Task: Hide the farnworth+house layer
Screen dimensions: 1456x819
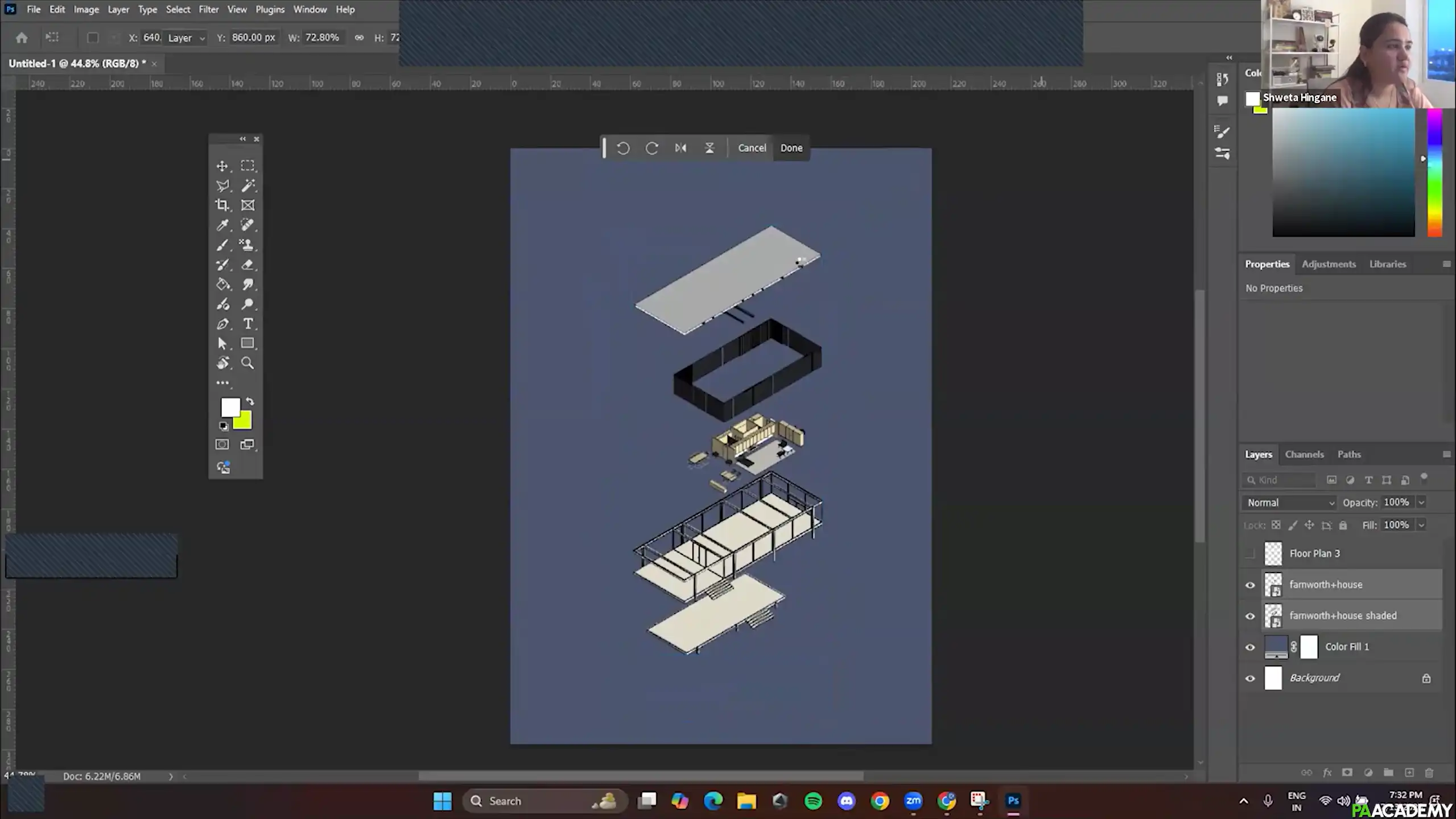Action: tap(1249, 585)
